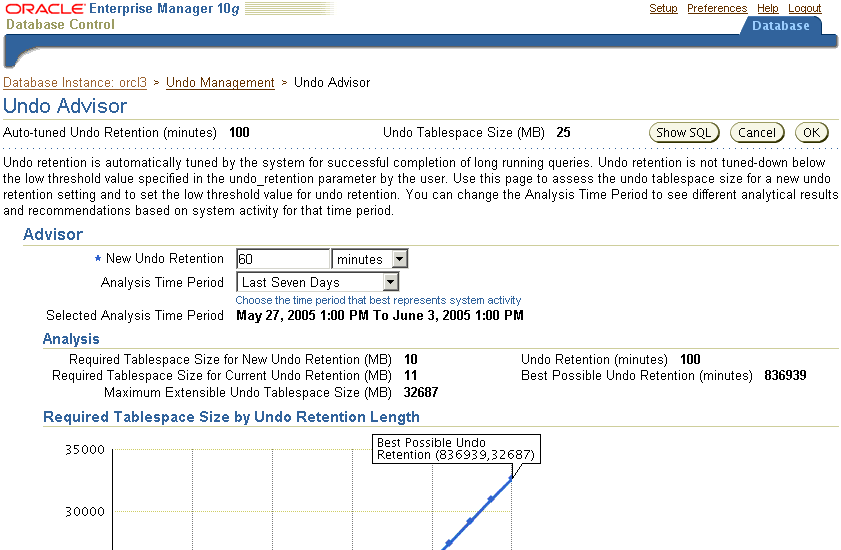
Task: Open the Help page link
Action: (x=767, y=8)
